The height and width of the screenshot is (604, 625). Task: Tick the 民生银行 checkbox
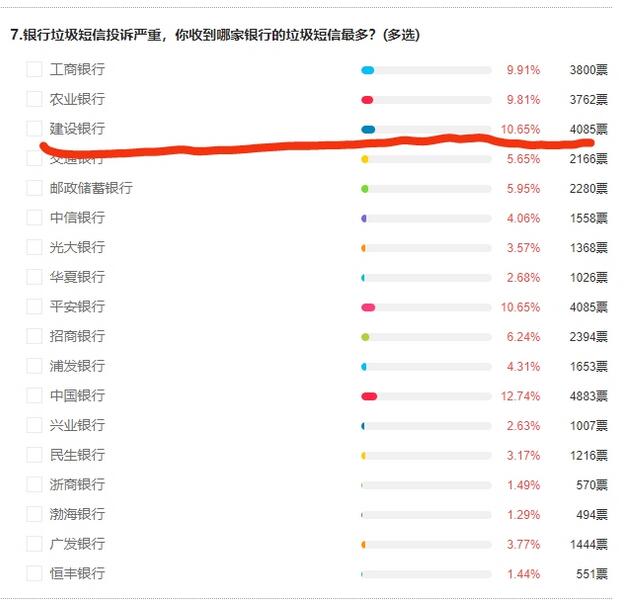(x=34, y=455)
